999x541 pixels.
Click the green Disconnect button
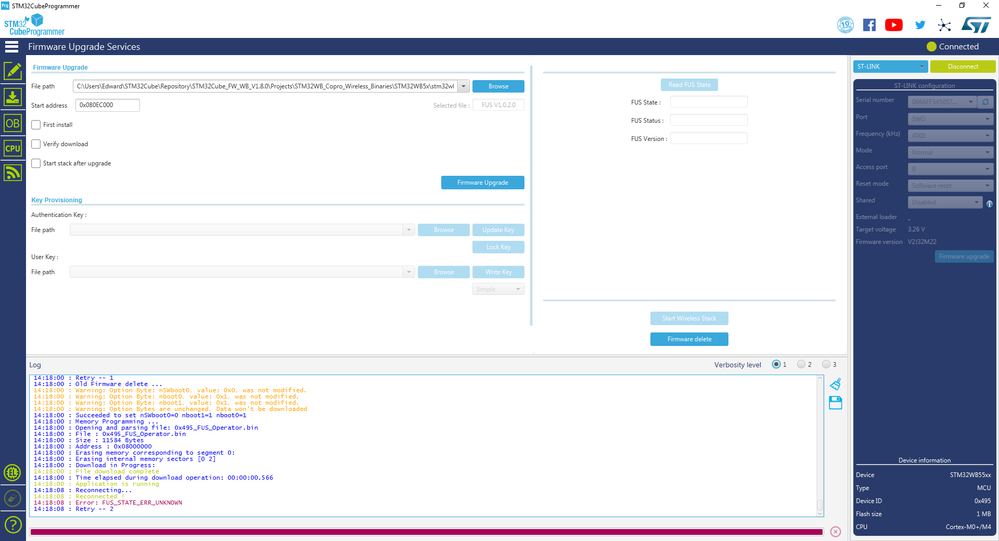[x=963, y=66]
